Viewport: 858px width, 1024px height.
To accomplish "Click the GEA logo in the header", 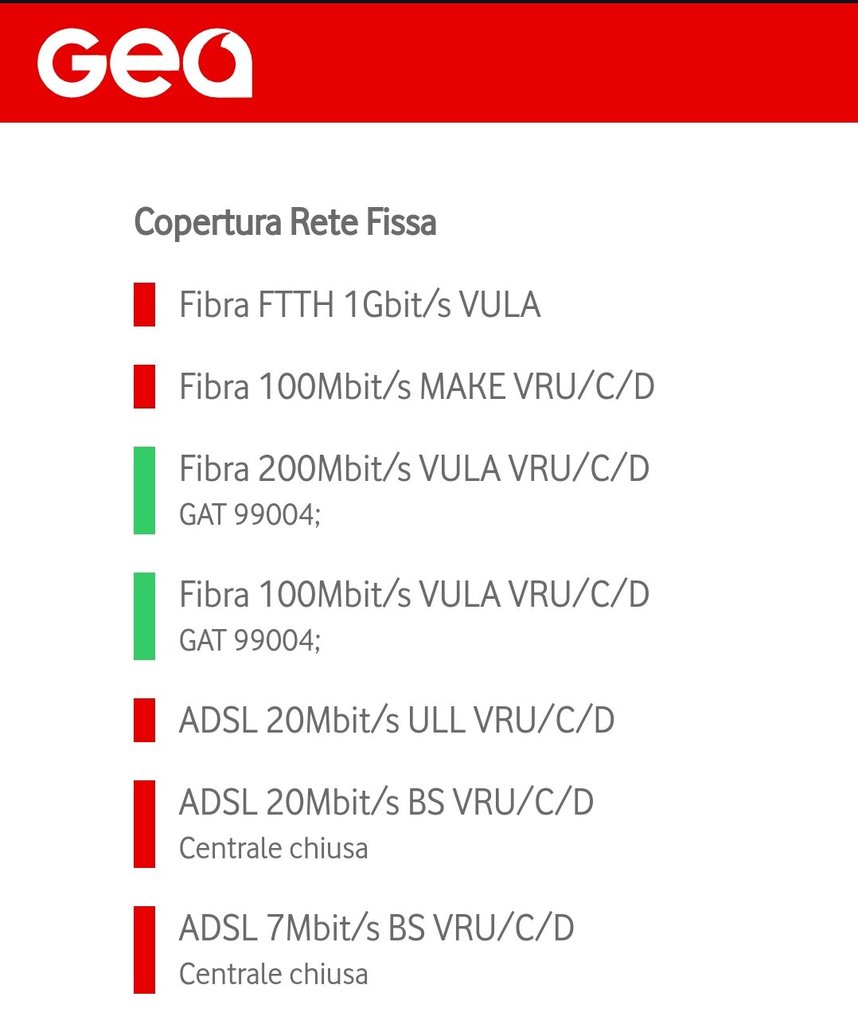I will 144,62.
